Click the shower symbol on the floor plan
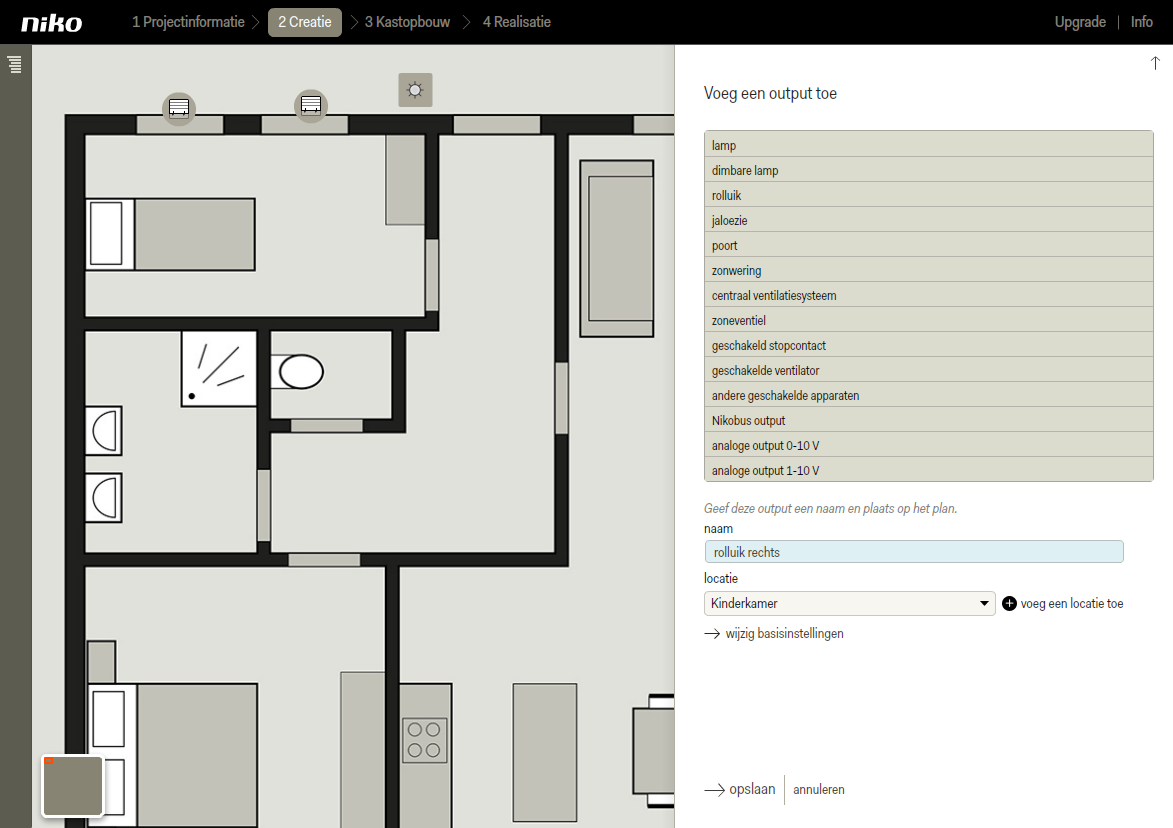The width and height of the screenshot is (1173, 828). [219, 369]
